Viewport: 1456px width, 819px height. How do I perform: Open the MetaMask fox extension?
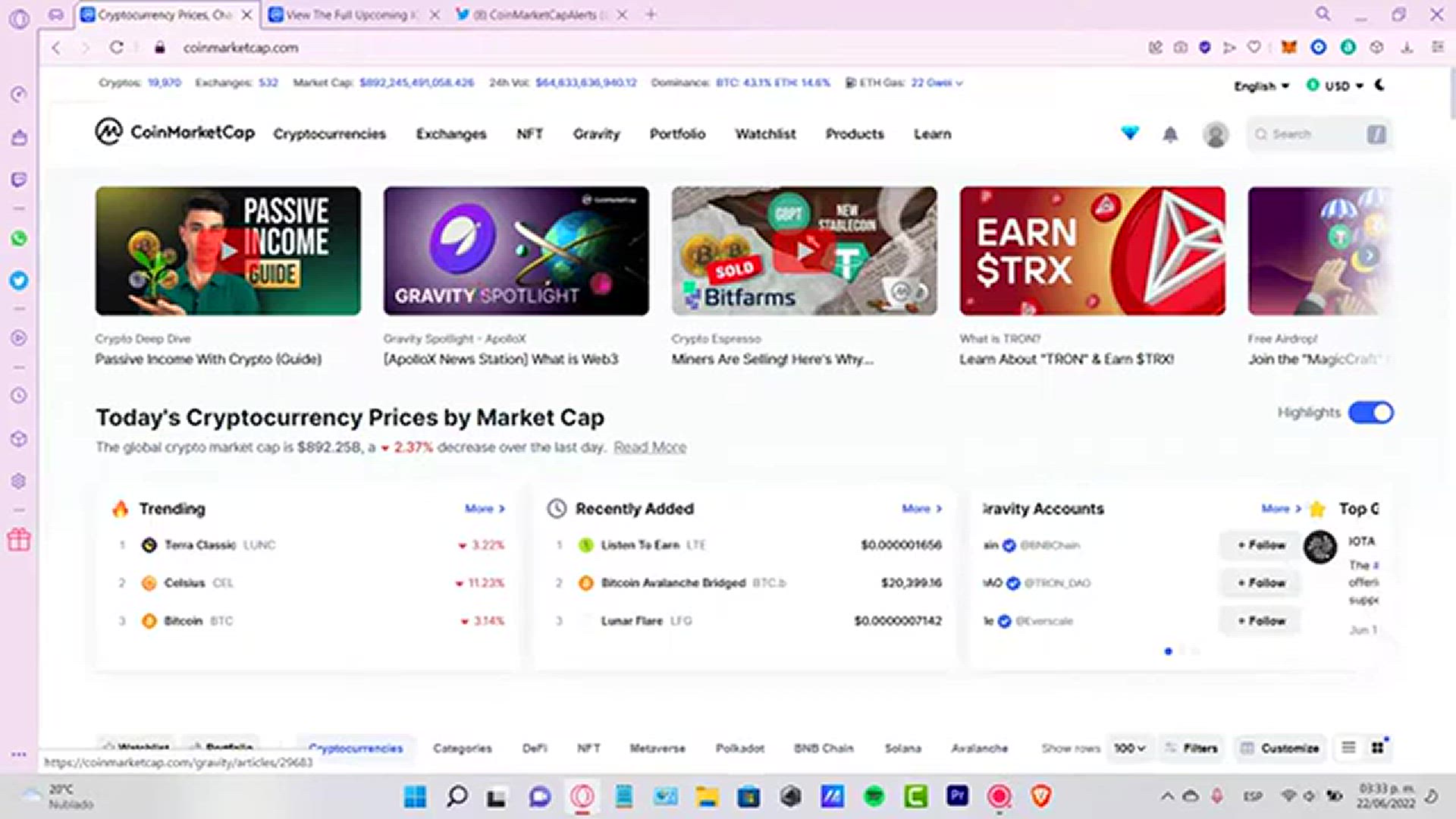pos(1288,47)
